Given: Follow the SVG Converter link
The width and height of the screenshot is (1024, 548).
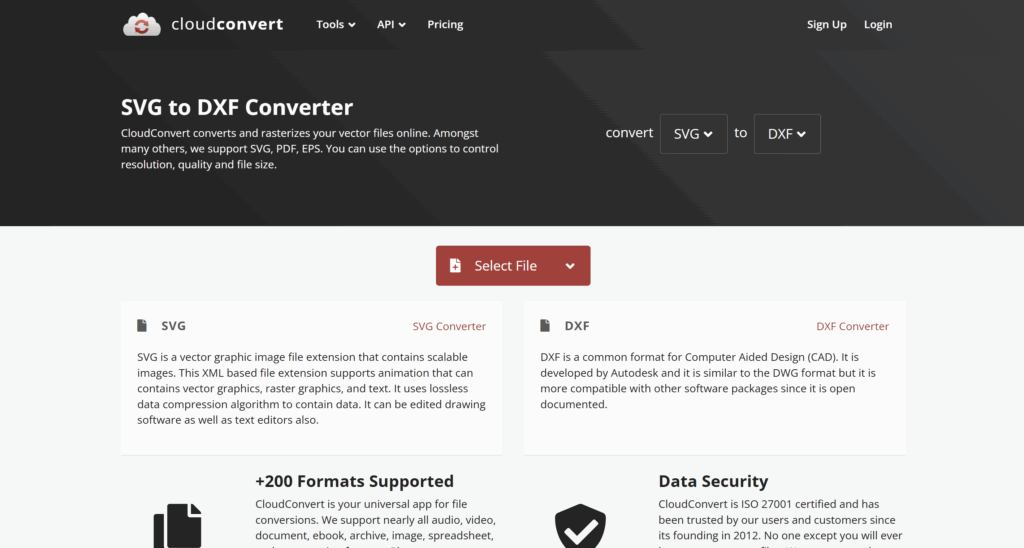Looking at the screenshot, I should click(x=449, y=326).
